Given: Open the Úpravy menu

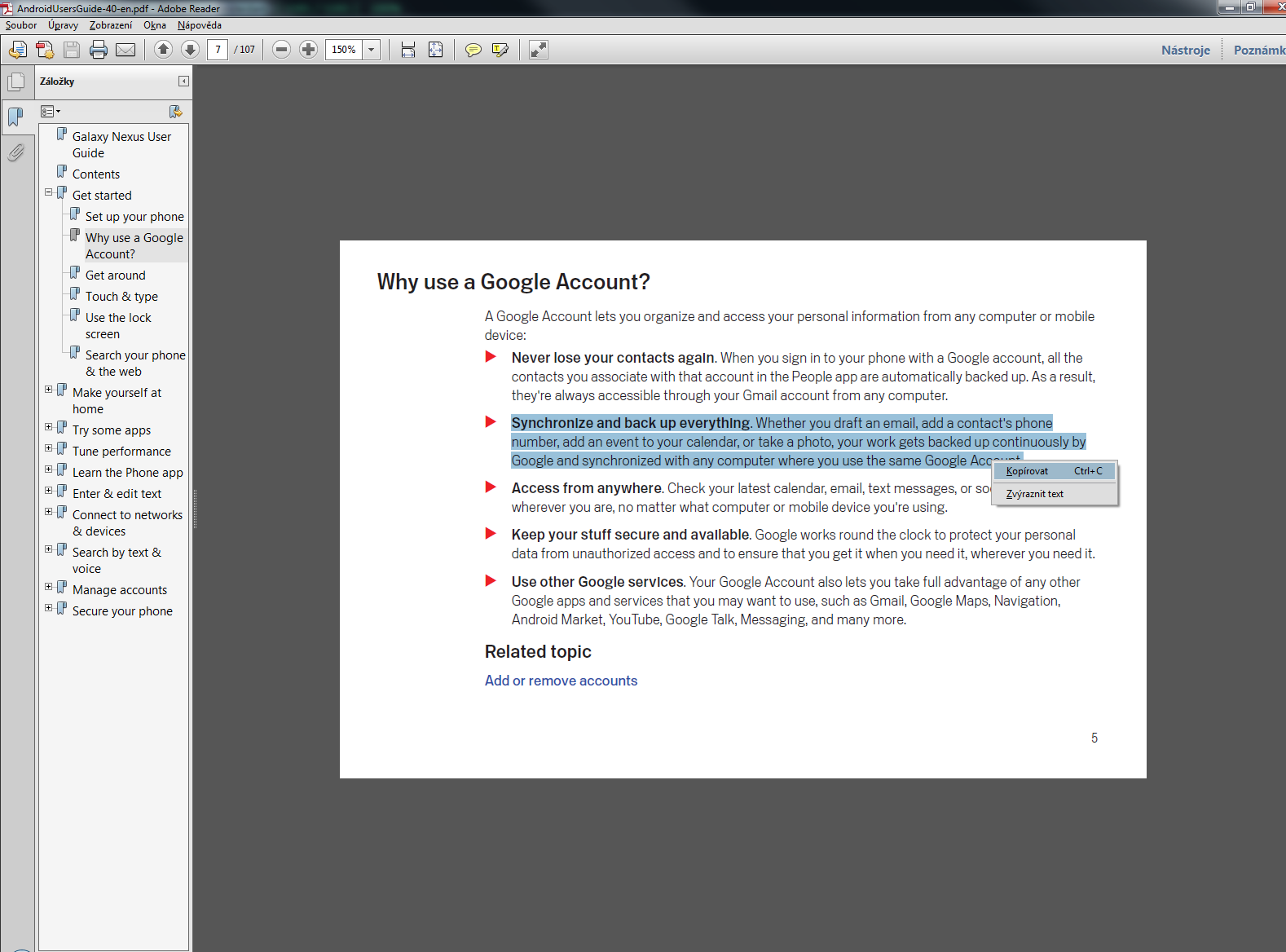Looking at the screenshot, I should pyautogui.click(x=63, y=25).
